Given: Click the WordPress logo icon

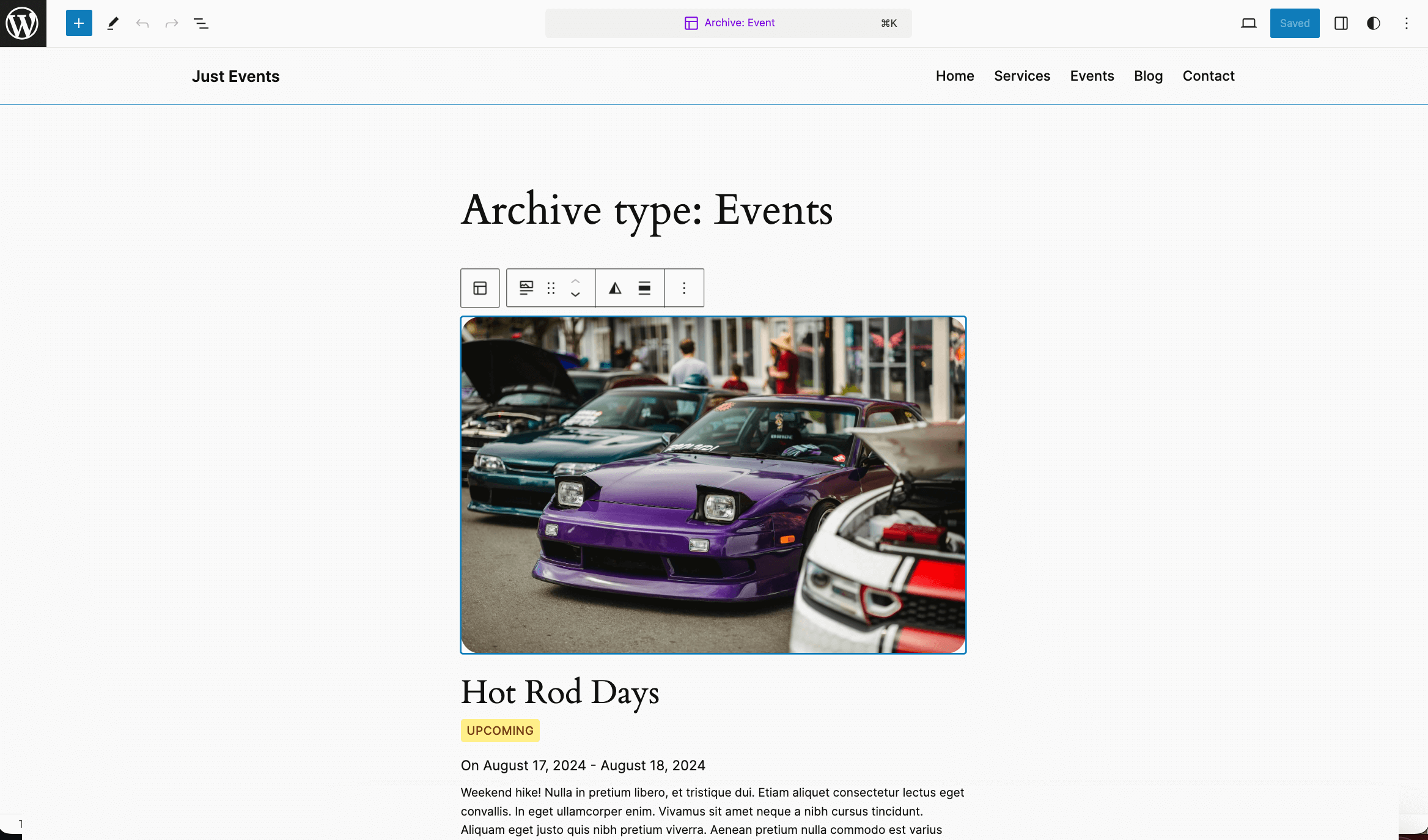Looking at the screenshot, I should tap(23, 23).
